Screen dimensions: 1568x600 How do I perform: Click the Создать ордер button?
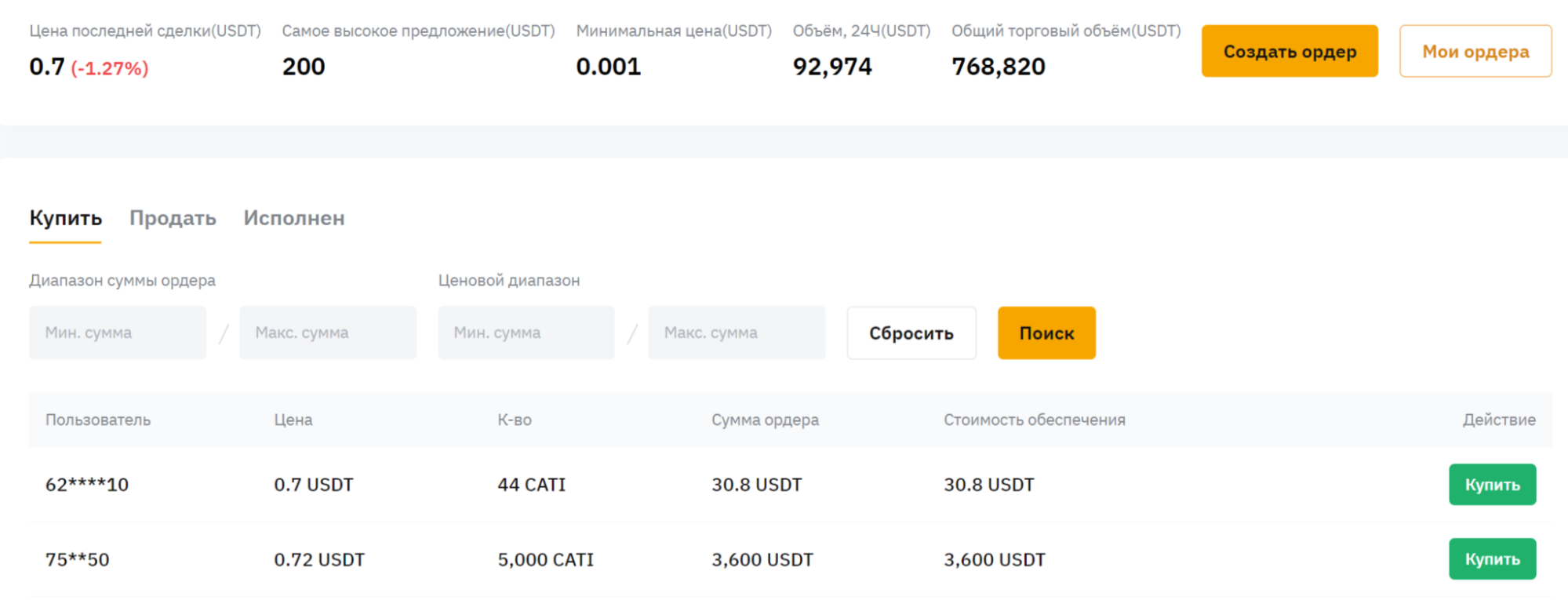pos(1289,51)
